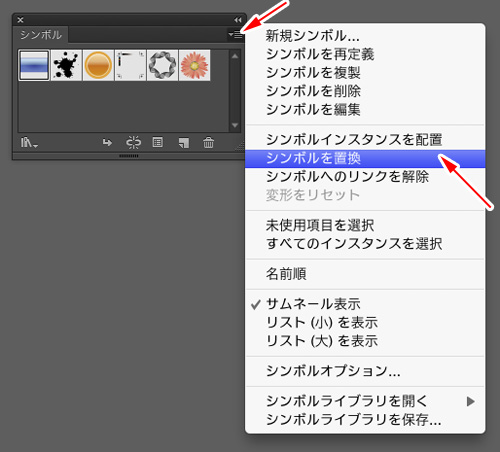The height and width of the screenshot is (452, 500).
Task: Open the Symbol Options panel icon
Action: (158, 142)
